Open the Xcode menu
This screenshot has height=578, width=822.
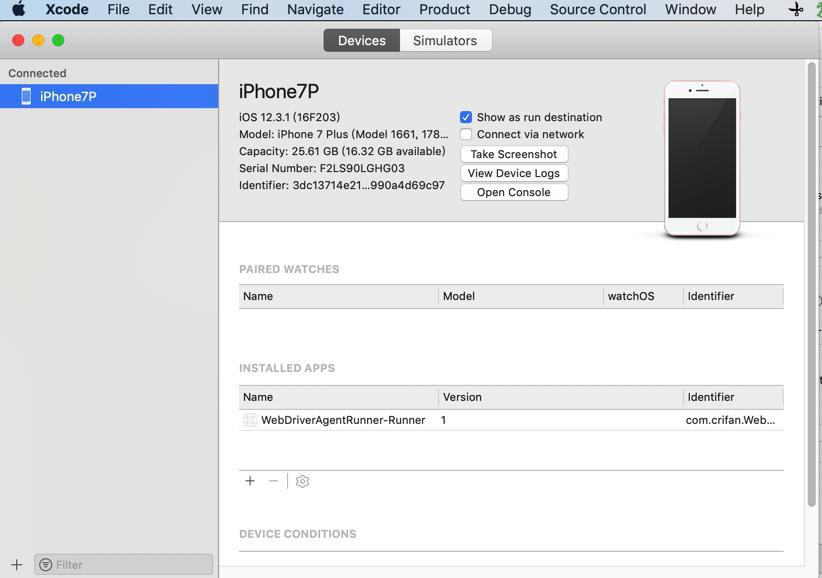67,9
